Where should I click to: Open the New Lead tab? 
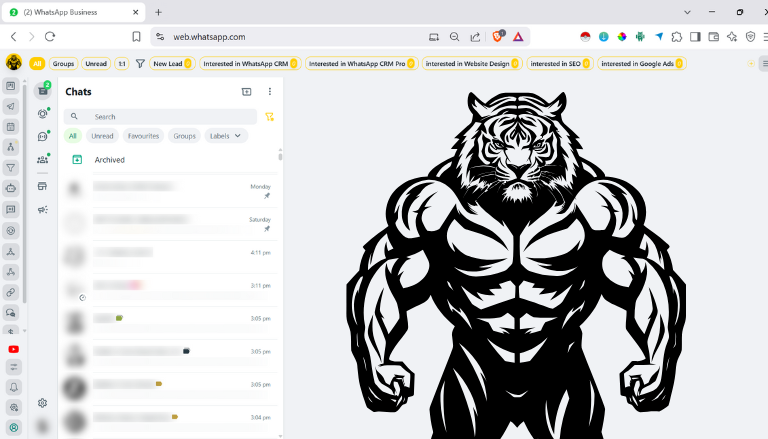[172, 64]
